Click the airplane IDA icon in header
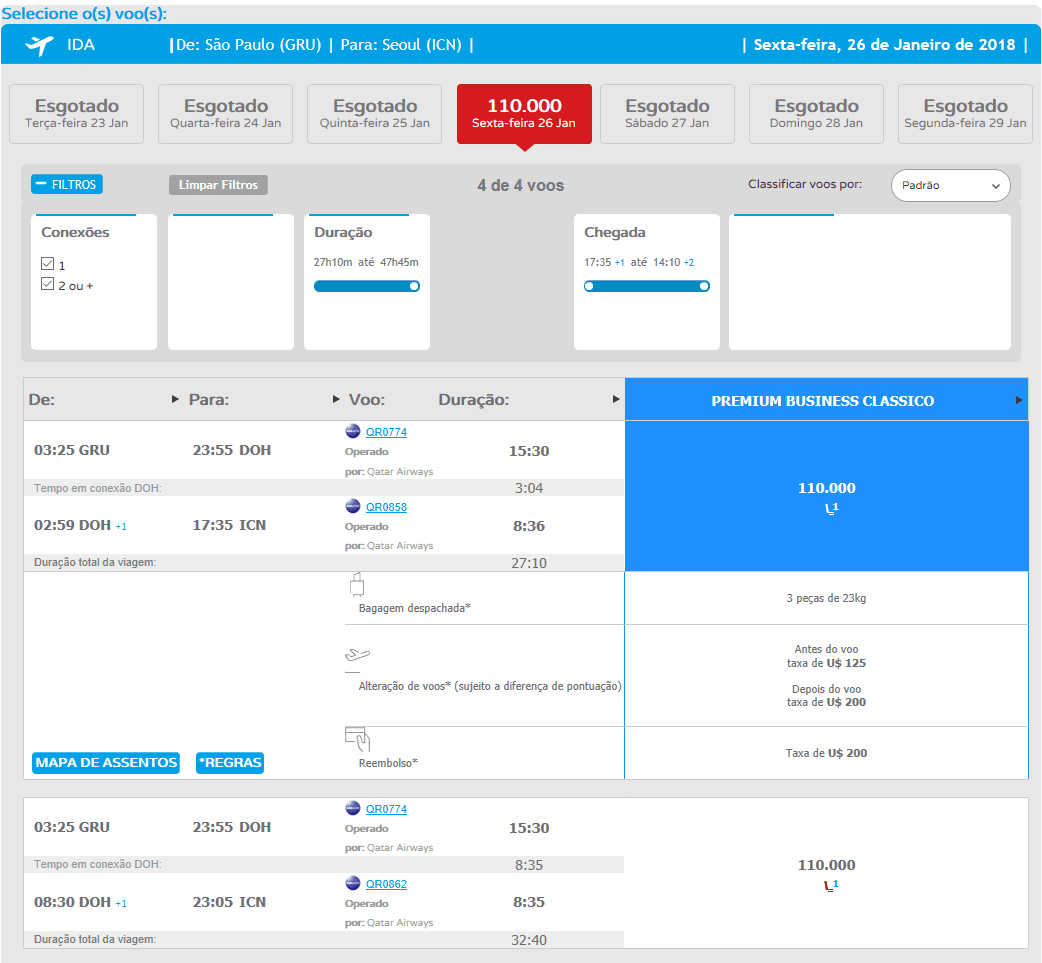 tap(39, 45)
